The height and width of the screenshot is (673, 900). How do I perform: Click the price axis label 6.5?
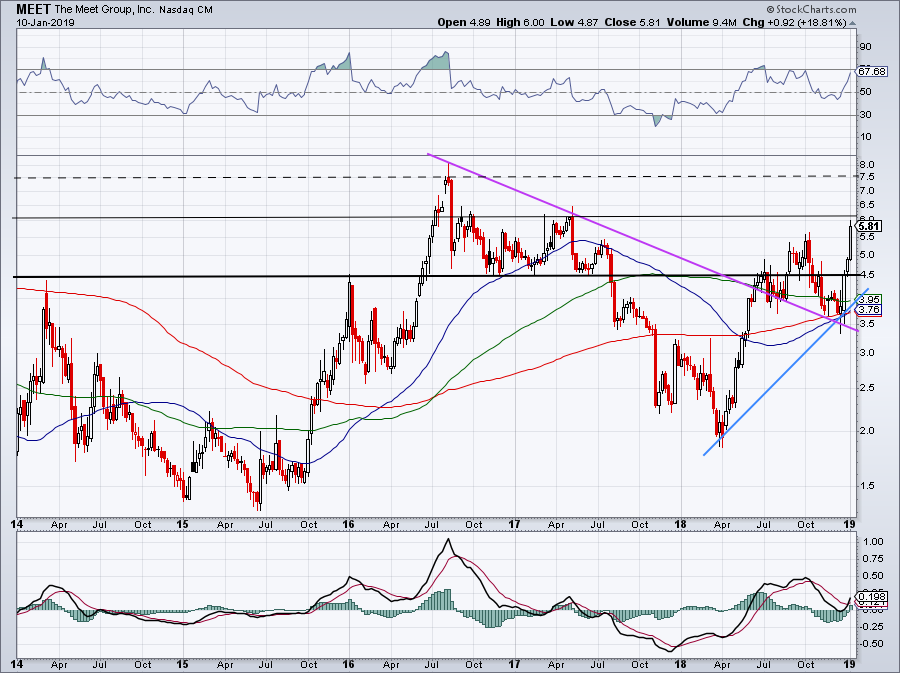pos(867,205)
